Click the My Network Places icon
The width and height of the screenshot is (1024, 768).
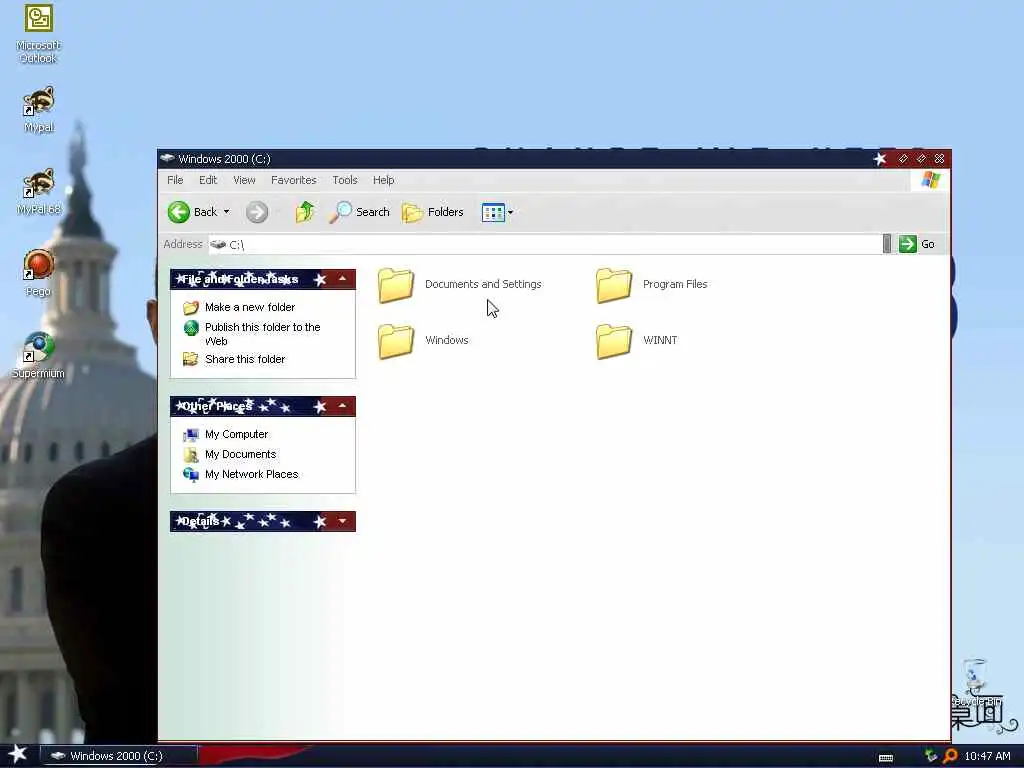coord(191,474)
